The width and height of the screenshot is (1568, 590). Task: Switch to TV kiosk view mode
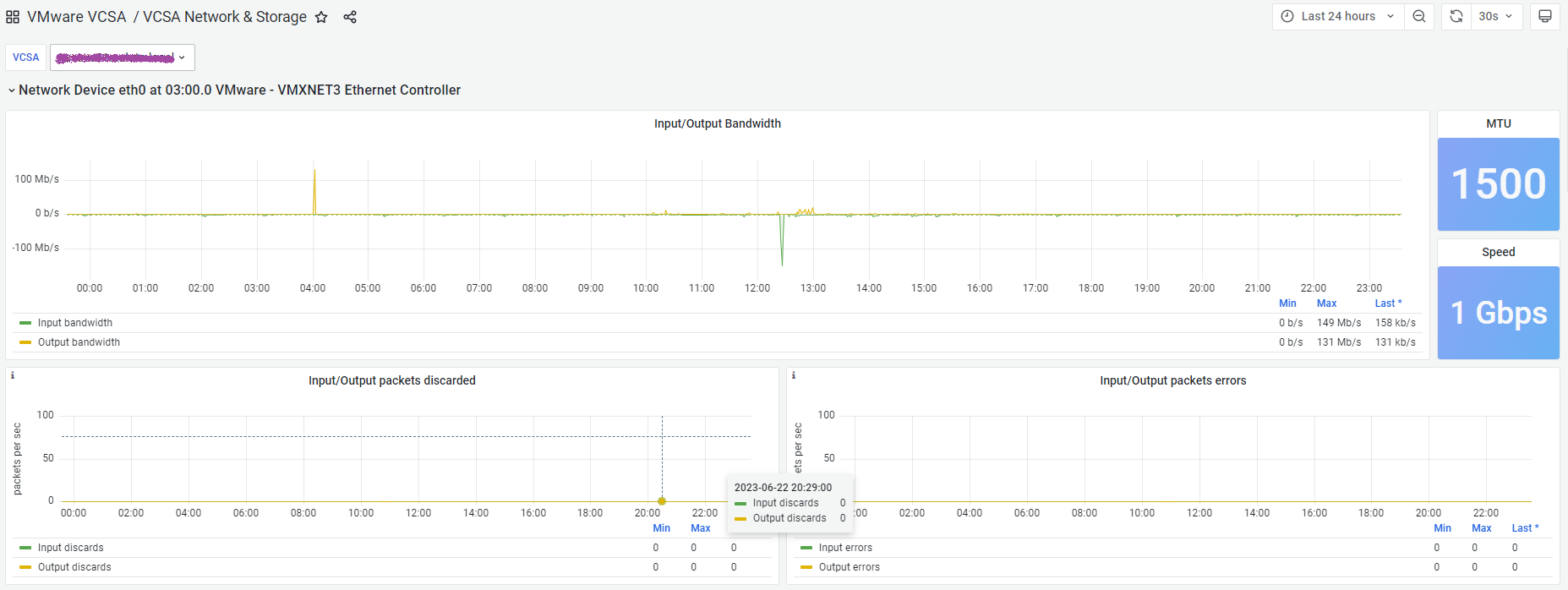coord(1545,17)
